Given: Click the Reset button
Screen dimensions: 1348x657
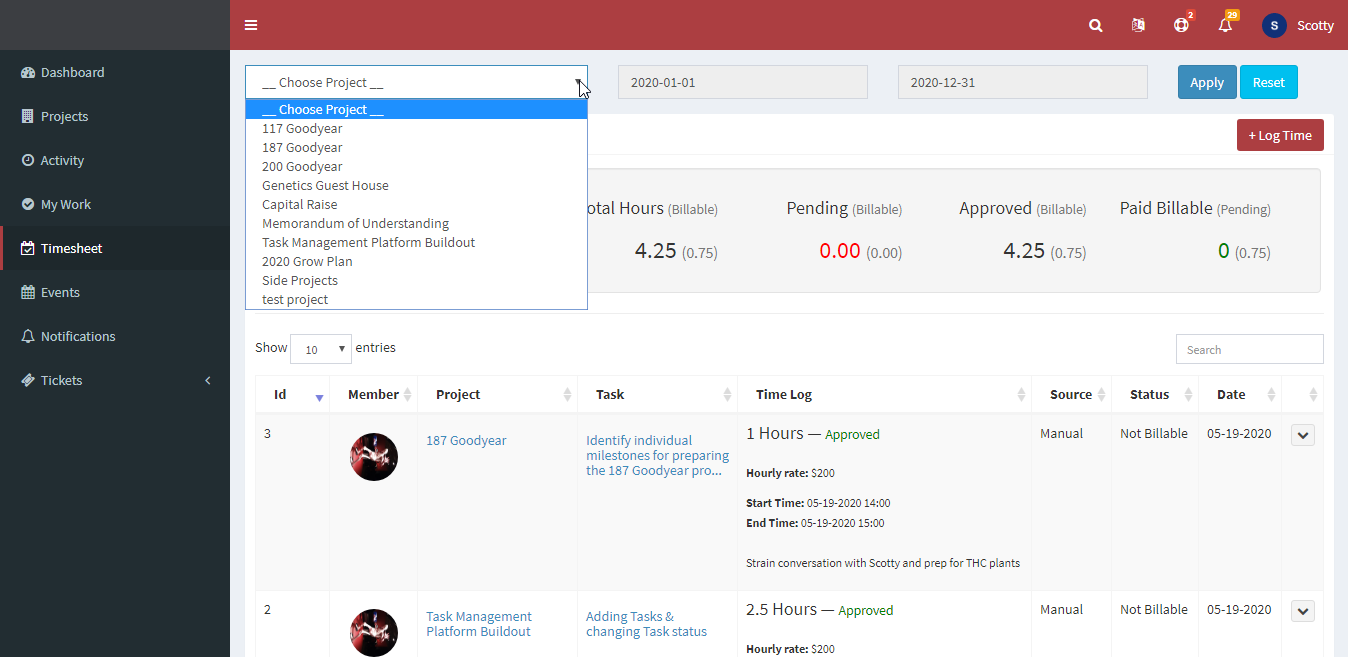Looking at the screenshot, I should pyautogui.click(x=1269, y=82).
